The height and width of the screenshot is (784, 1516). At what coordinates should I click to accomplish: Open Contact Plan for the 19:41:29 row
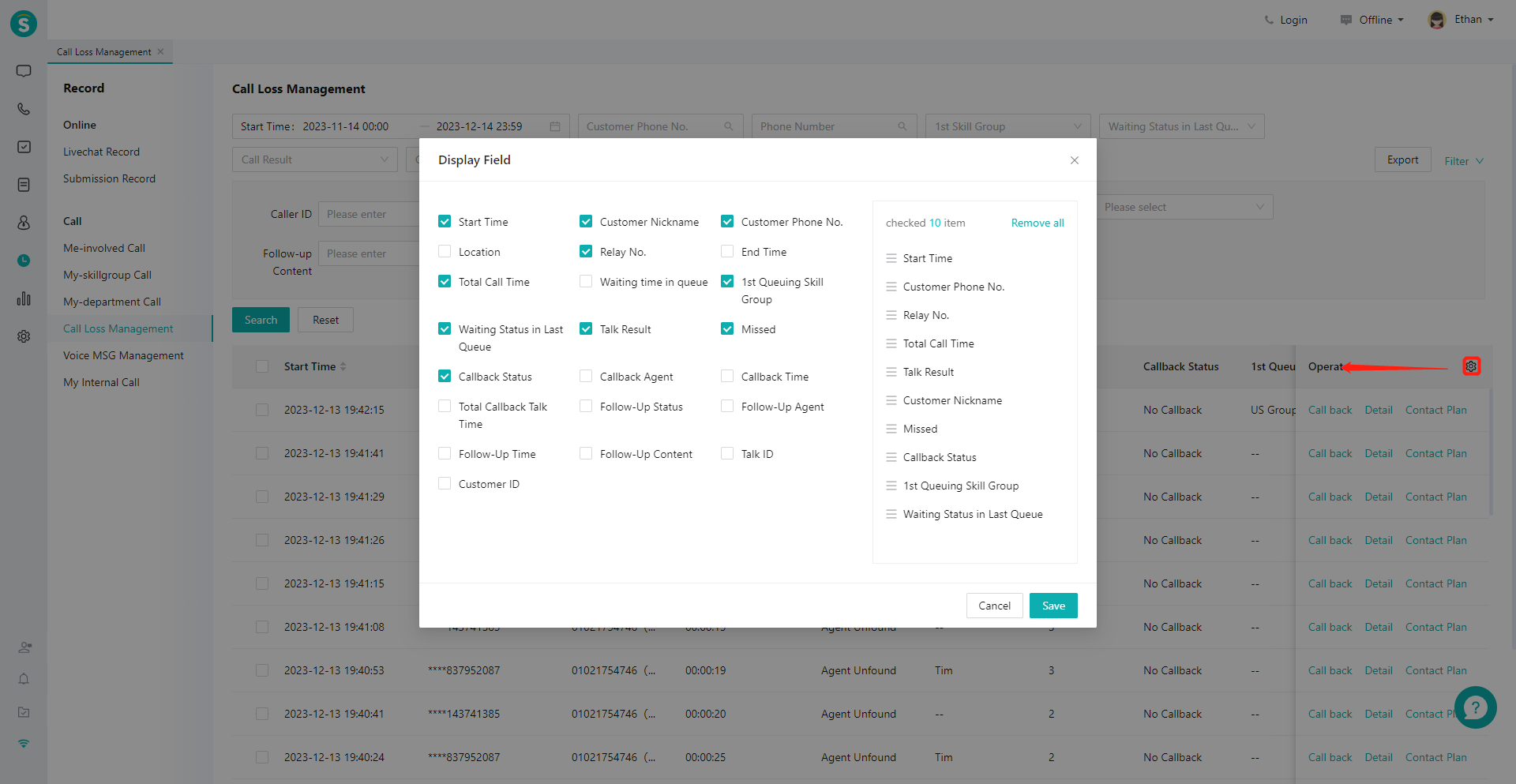(x=1435, y=497)
